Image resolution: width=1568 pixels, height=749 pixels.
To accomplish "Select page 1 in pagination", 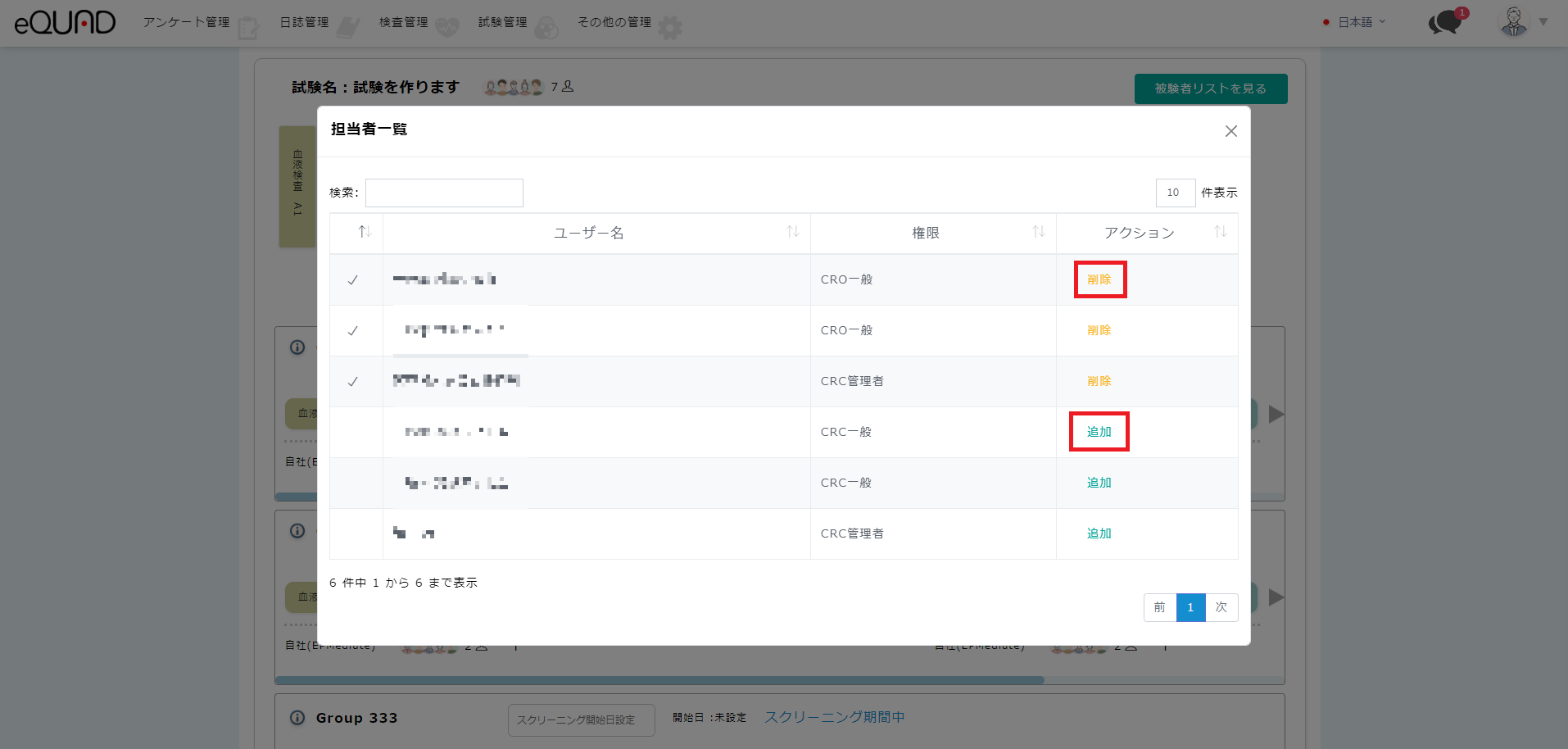I will coord(1190,607).
